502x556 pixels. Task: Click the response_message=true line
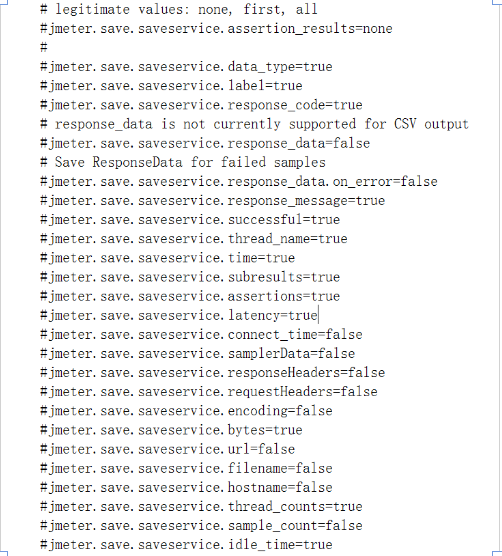coord(212,201)
